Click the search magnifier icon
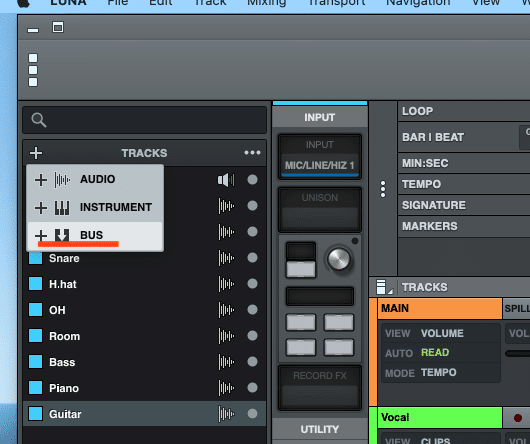The width and height of the screenshot is (530, 444). pyautogui.click(x=39, y=120)
